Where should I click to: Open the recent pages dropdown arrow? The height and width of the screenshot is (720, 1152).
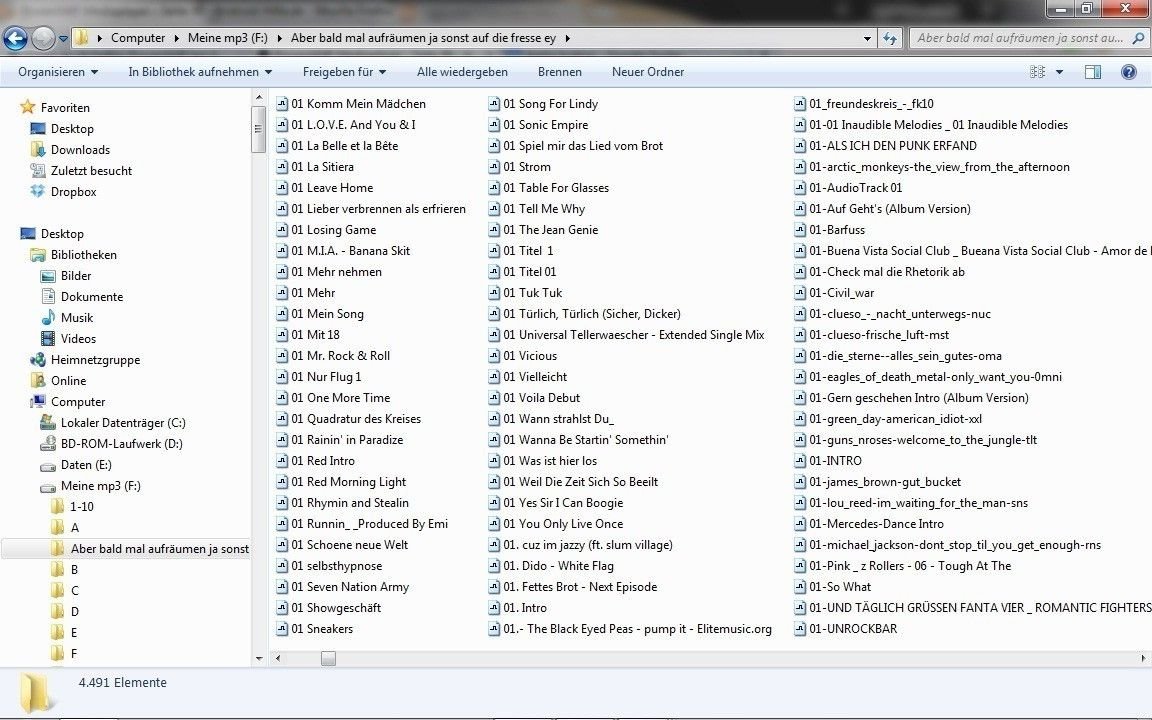pos(63,38)
